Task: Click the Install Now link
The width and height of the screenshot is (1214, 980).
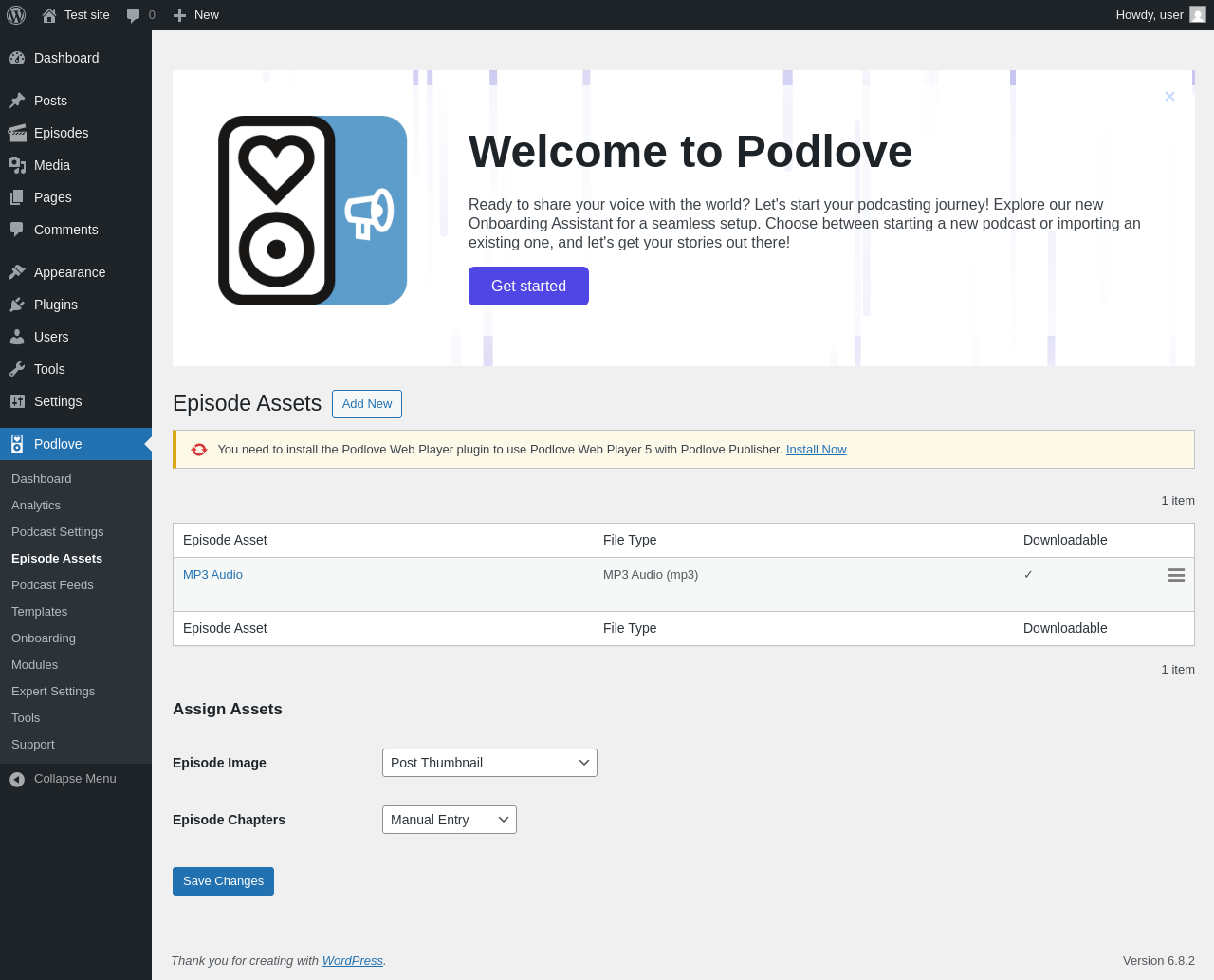Action: [x=817, y=450]
